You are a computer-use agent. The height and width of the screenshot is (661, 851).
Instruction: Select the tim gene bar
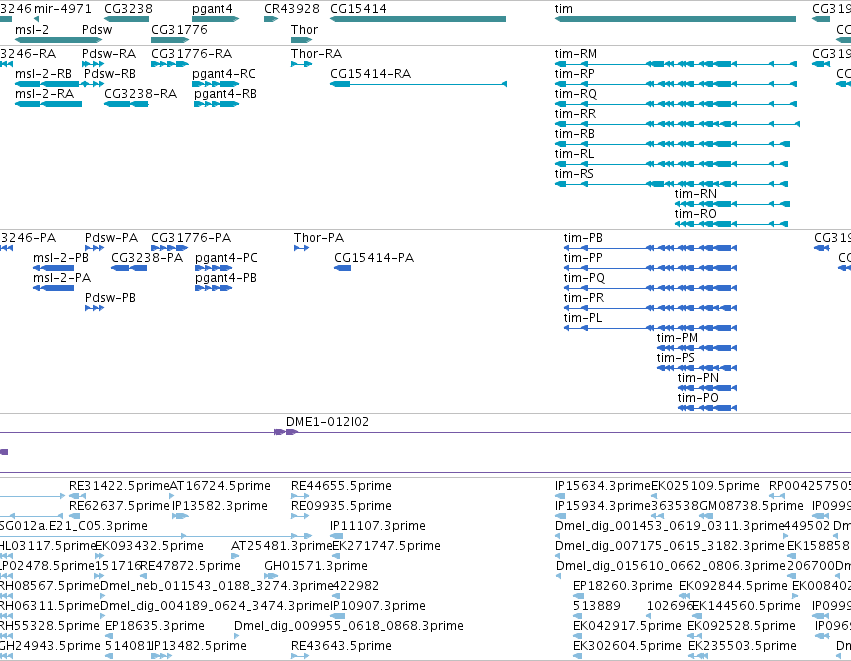pyautogui.click(x=675, y=19)
